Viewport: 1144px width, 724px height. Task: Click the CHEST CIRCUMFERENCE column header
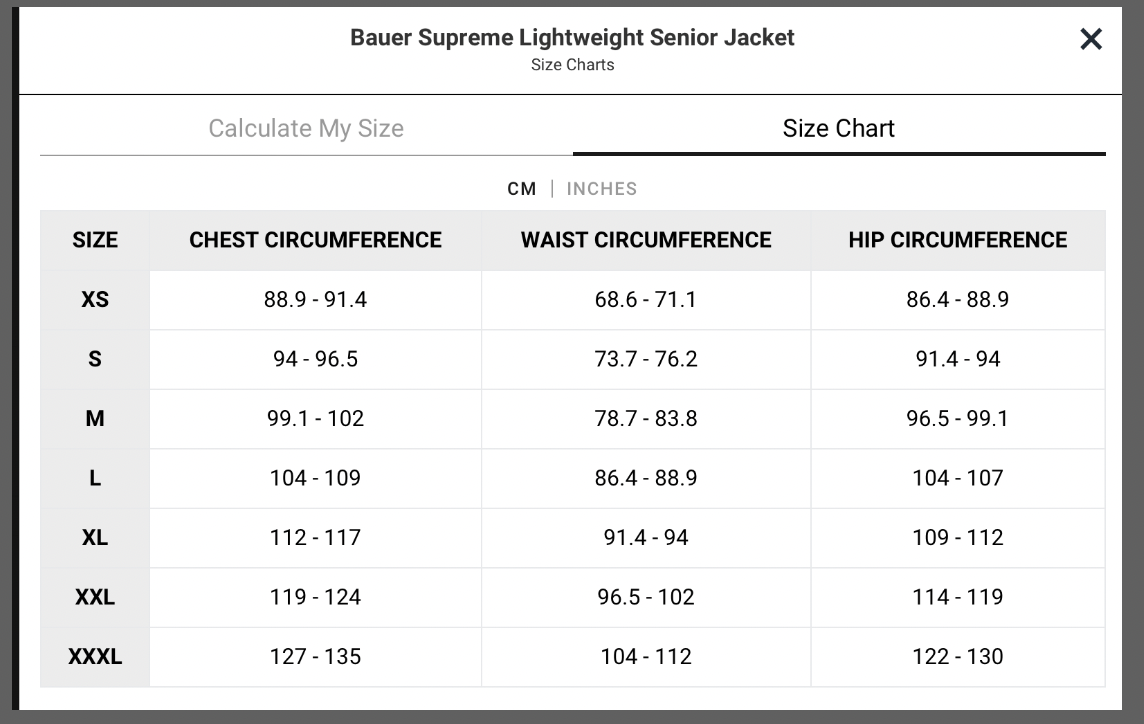click(315, 240)
